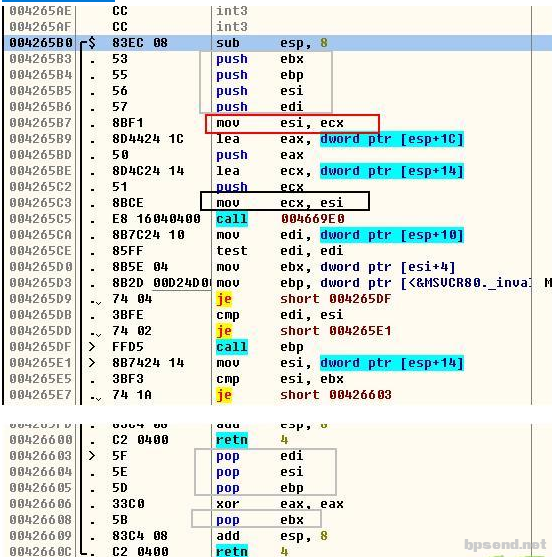The height and width of the screenshot is (557, 552).
Task: Select the address 00426606
Action: pos(41,504)
